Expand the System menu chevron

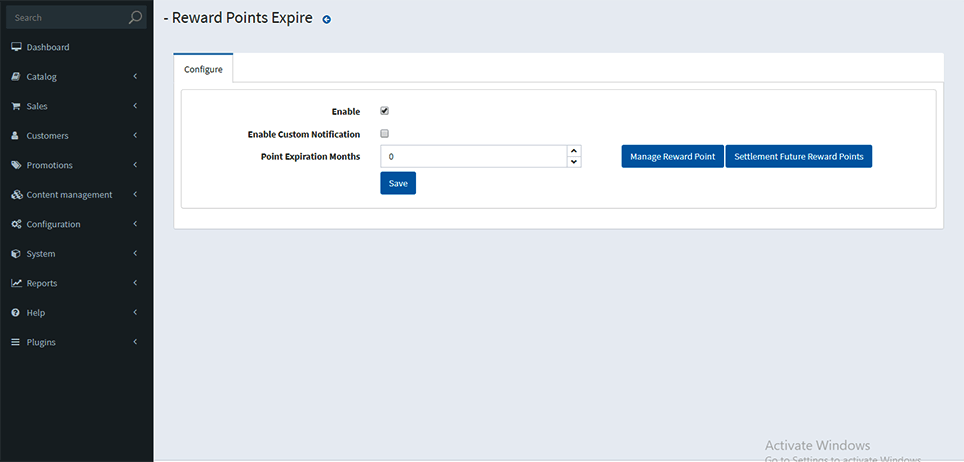[x=135, y=254]
